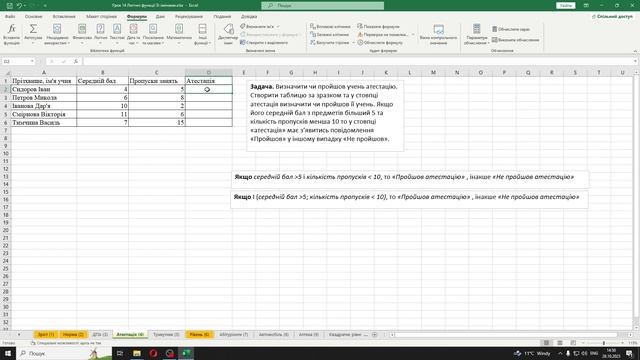The image size is (640, 360).
Task: Open the Windows Start button
Action: click(8, 353)
